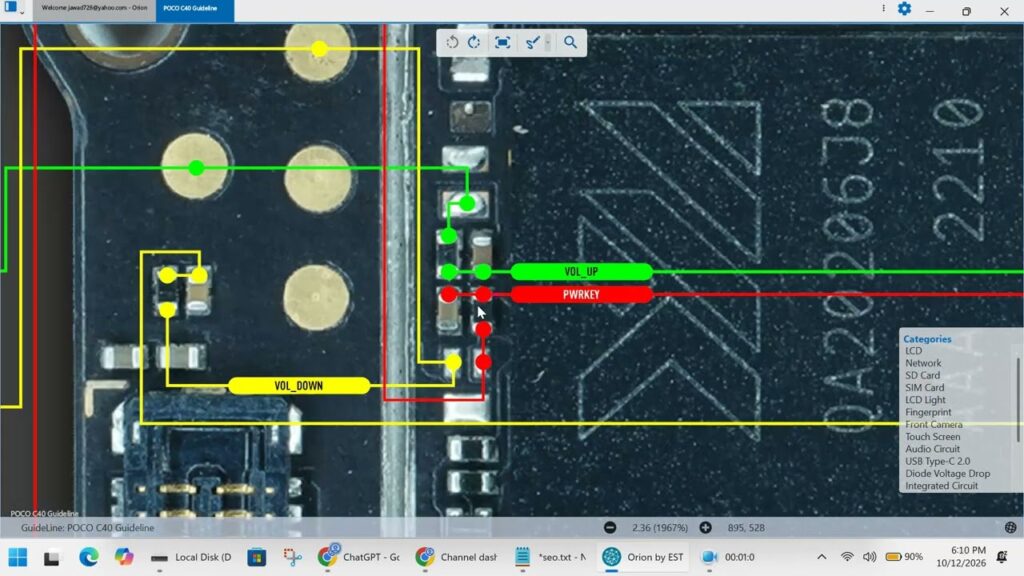Switch to the Welcome Orion tab
Screen dimensions: 1024x576
click(94, 8)
